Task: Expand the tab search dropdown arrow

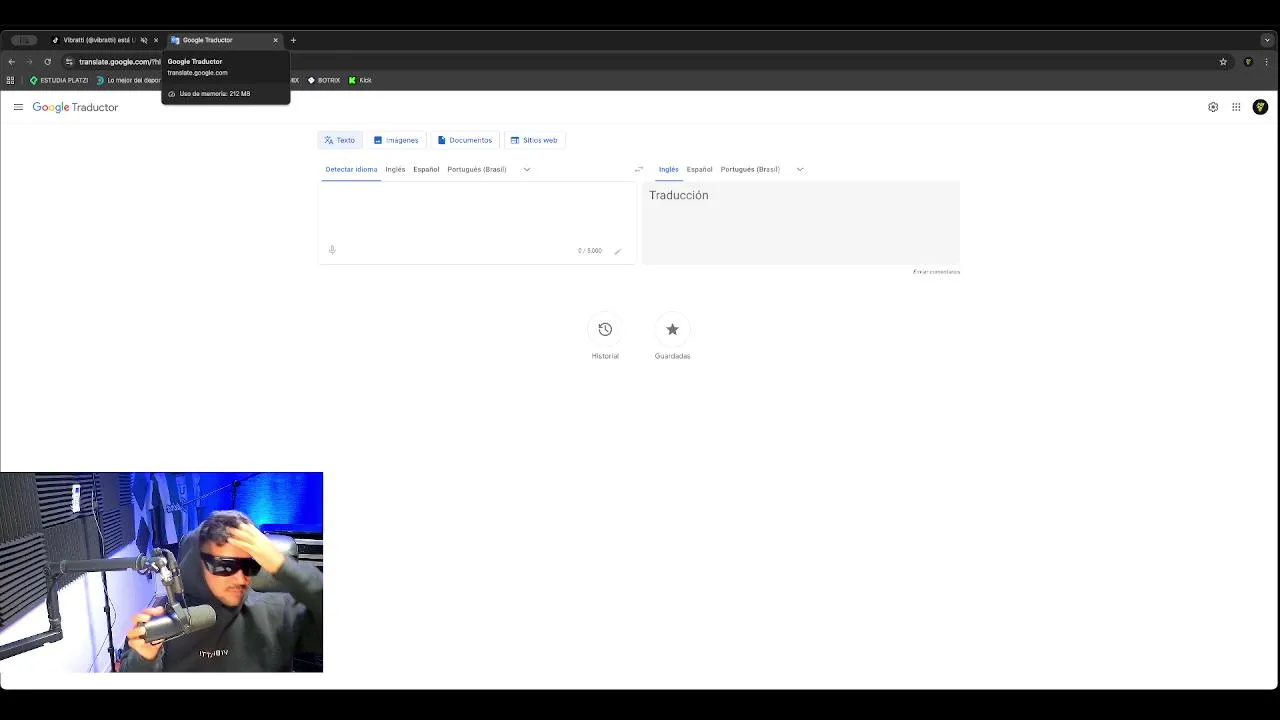Action: (x=1267, y=40)
